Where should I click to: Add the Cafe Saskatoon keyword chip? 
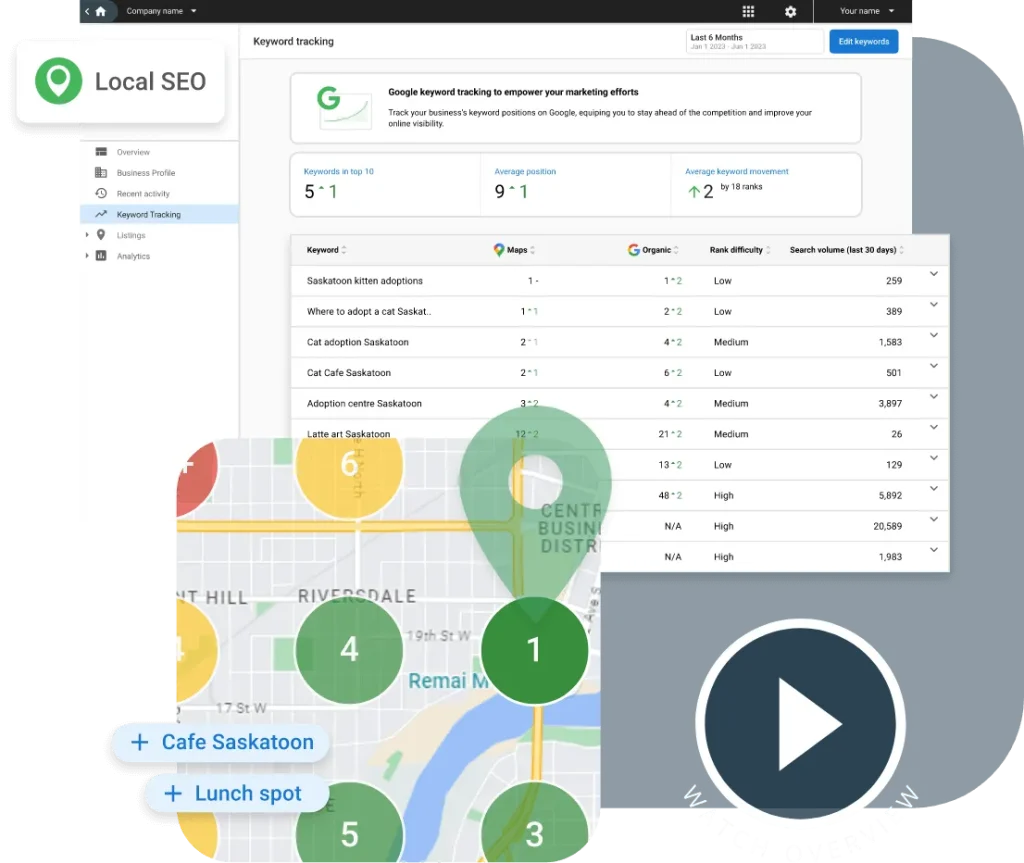tap(221, 742)
